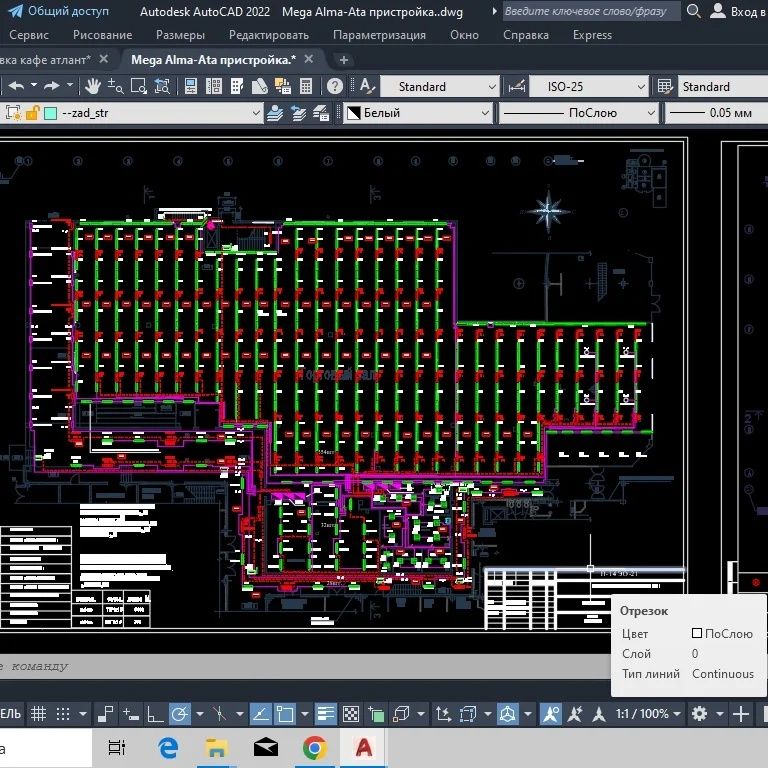Expand the Undo history dropdown arrow
Screen dimensions: 768x768
(x=34, y=85)
